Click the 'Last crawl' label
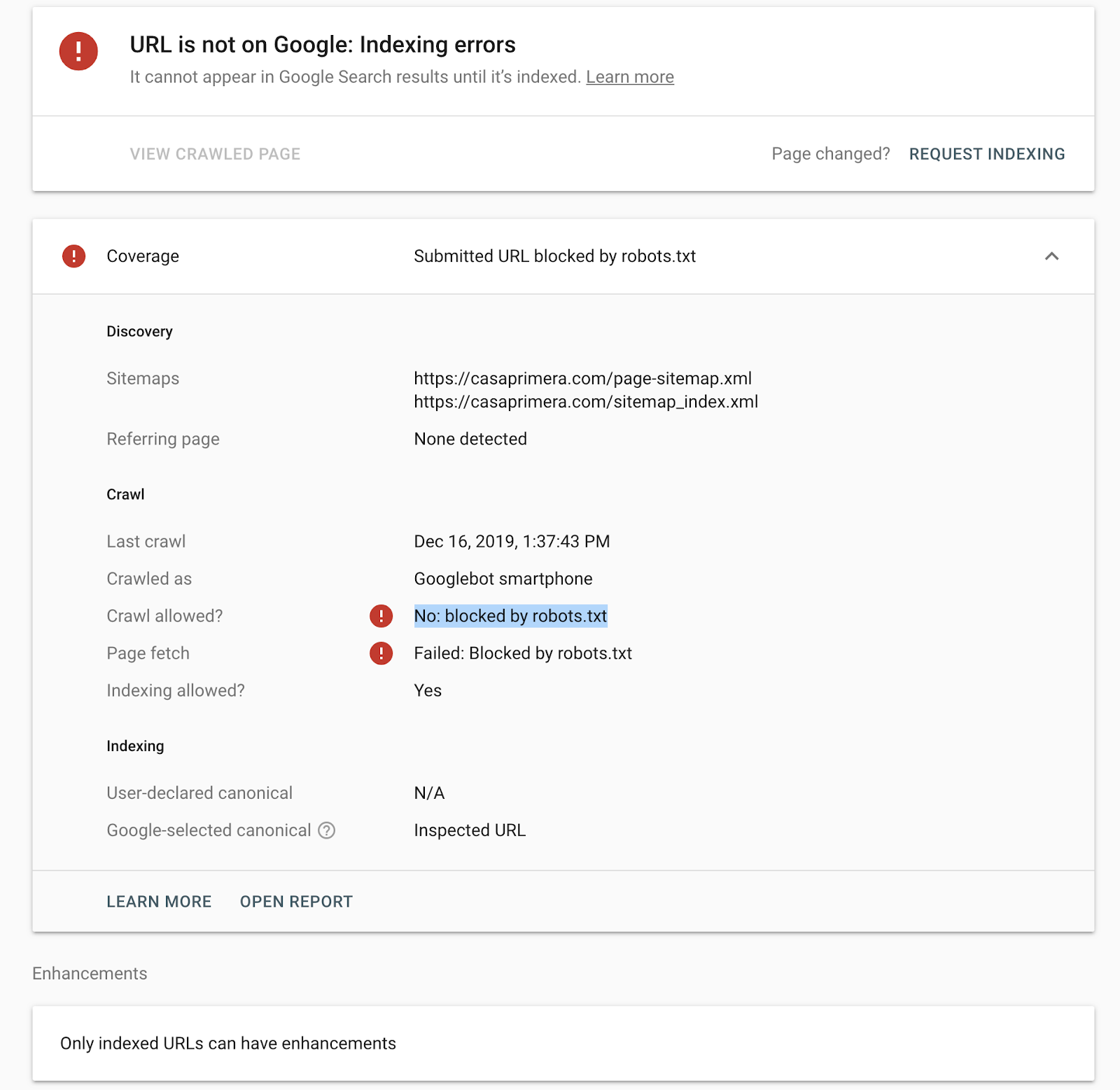1120x1090 pixels. coord(146,541)
